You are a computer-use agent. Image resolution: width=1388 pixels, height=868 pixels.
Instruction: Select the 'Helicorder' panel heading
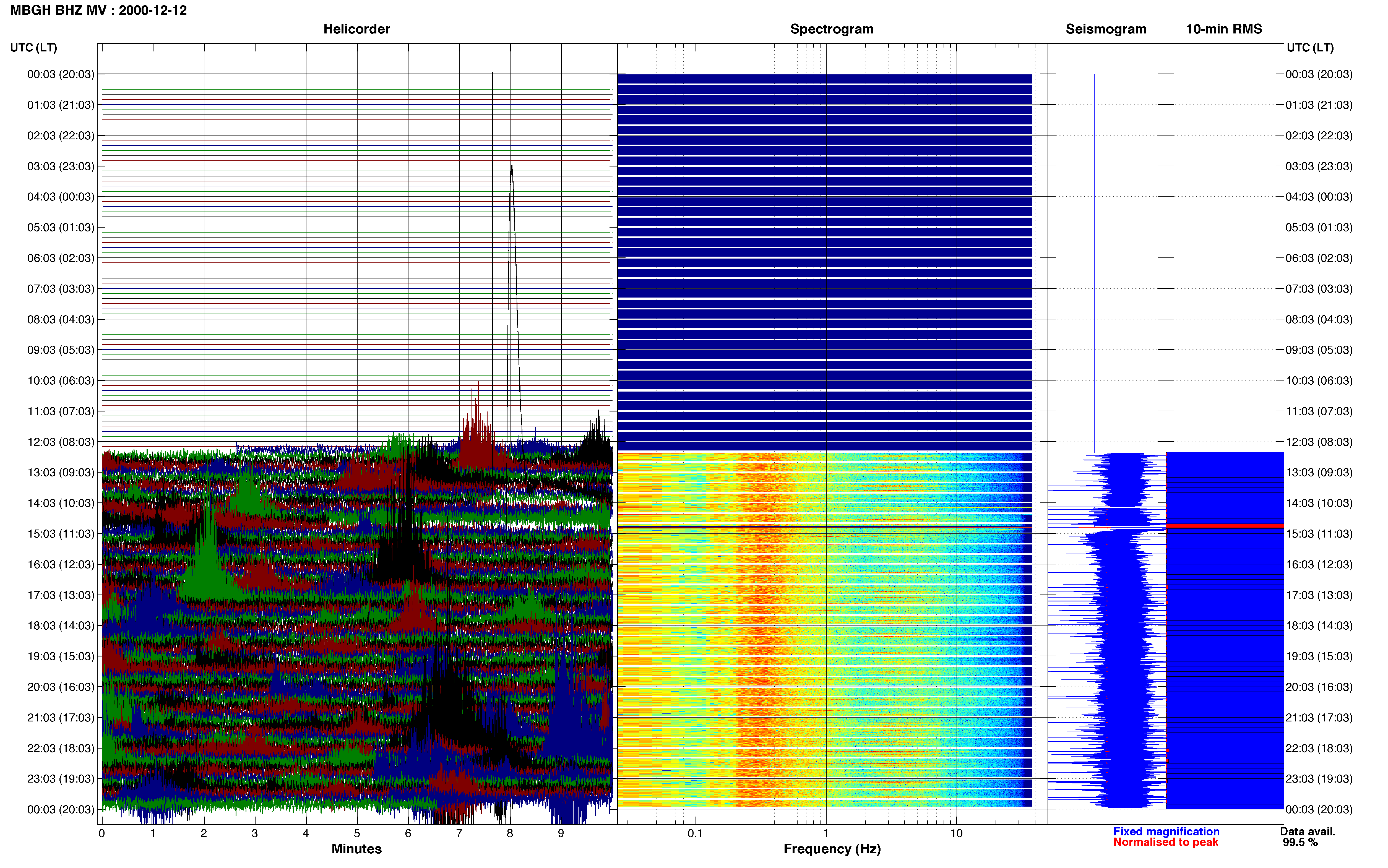coord(356,29)
